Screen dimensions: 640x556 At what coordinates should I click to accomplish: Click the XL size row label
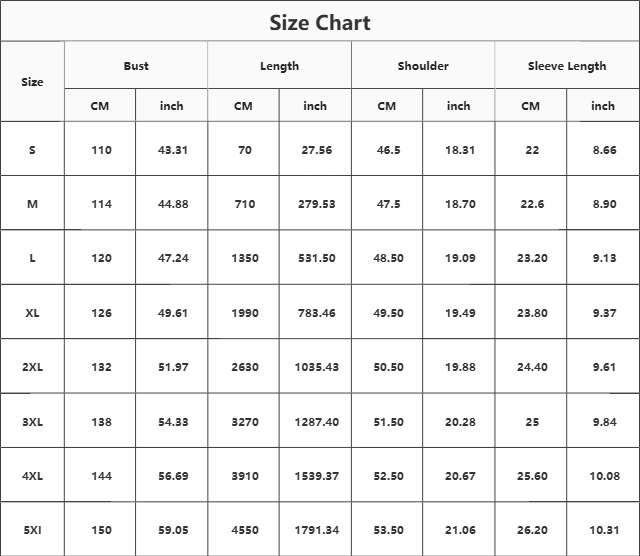(32, 313)
